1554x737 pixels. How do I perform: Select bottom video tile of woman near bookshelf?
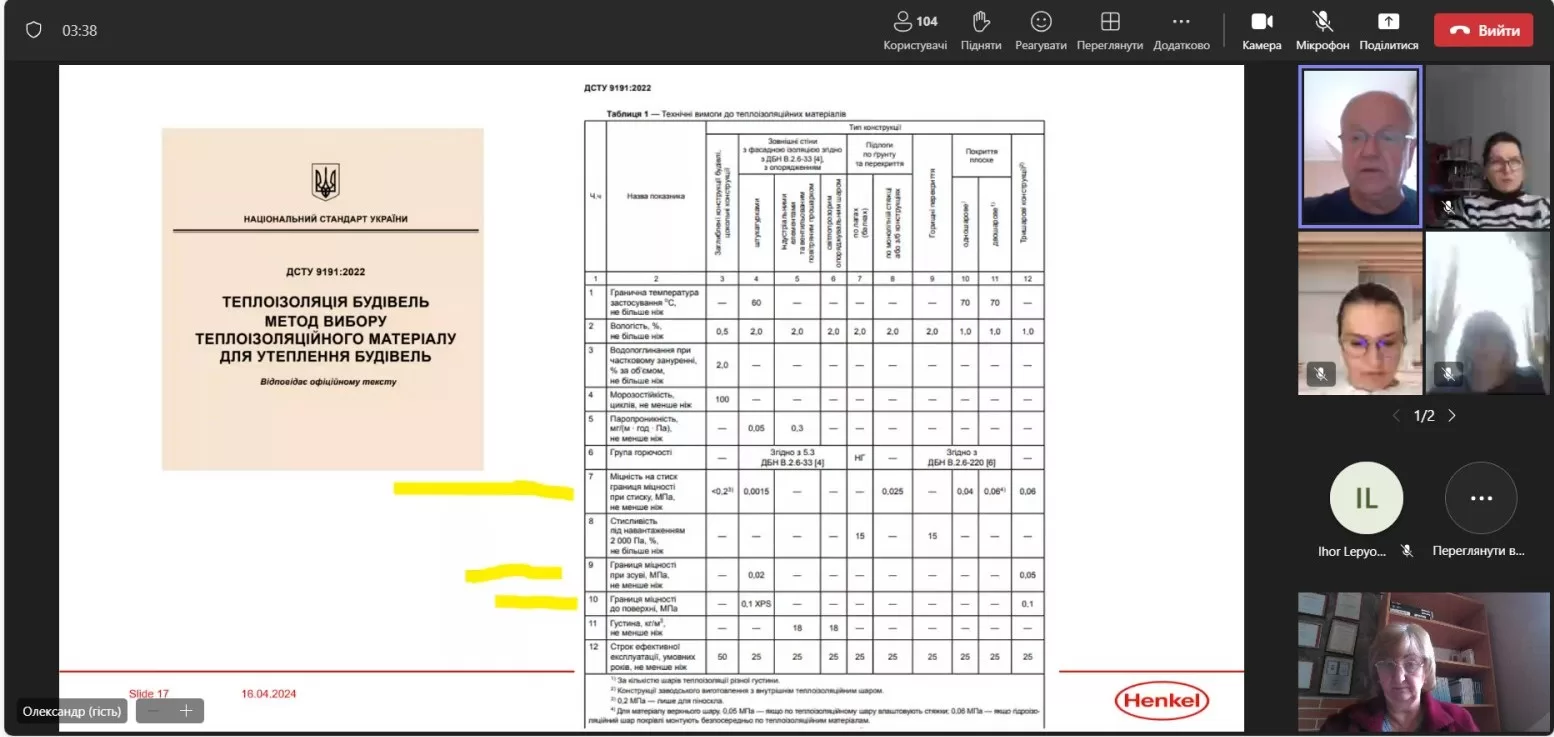click(1423, 661)
